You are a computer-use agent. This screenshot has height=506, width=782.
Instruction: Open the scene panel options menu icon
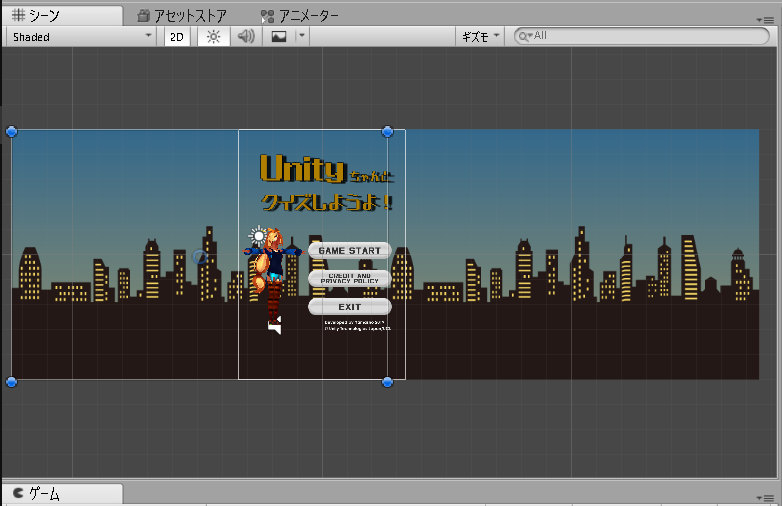coord(765,20)
